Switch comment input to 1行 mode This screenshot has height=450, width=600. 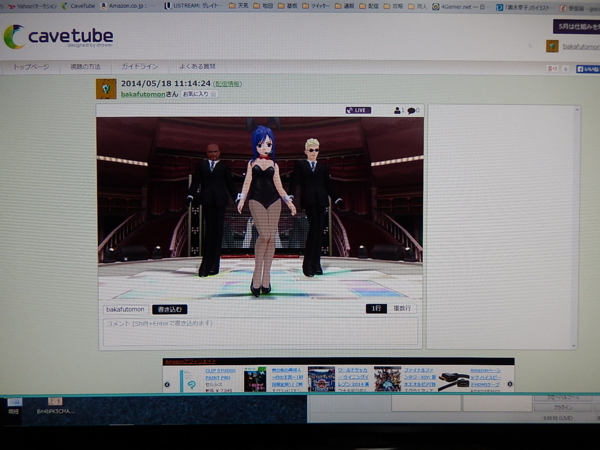coord(376,308)
